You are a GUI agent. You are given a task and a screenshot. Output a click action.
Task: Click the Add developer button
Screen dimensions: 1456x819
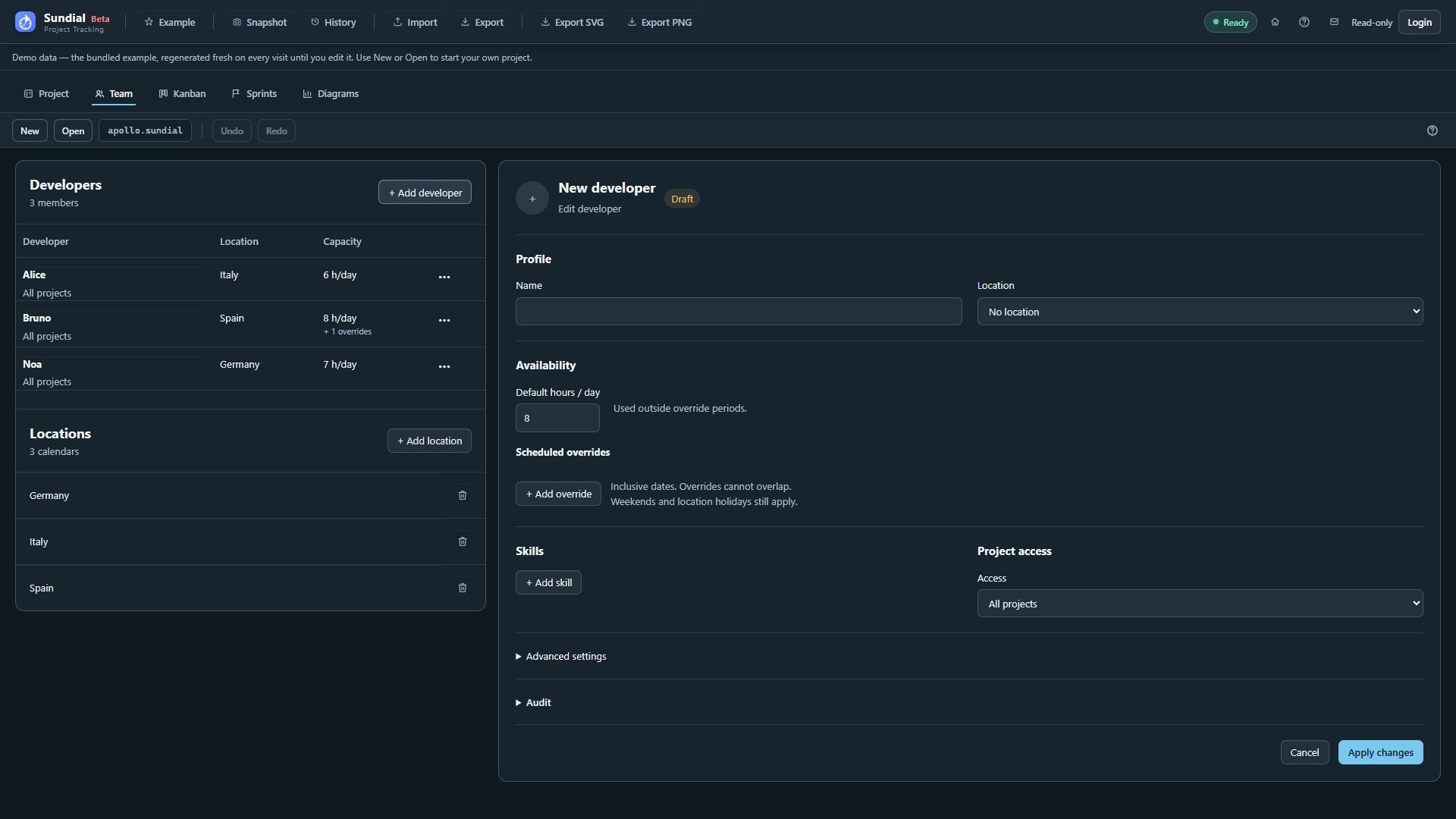pyautogui.click(x=425, y=193)
